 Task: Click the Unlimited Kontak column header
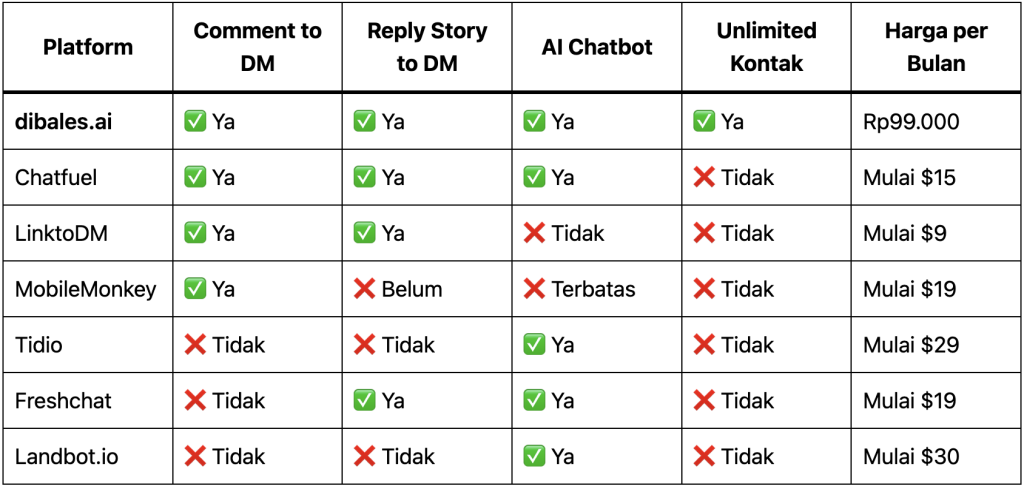[x=766, y=47]
